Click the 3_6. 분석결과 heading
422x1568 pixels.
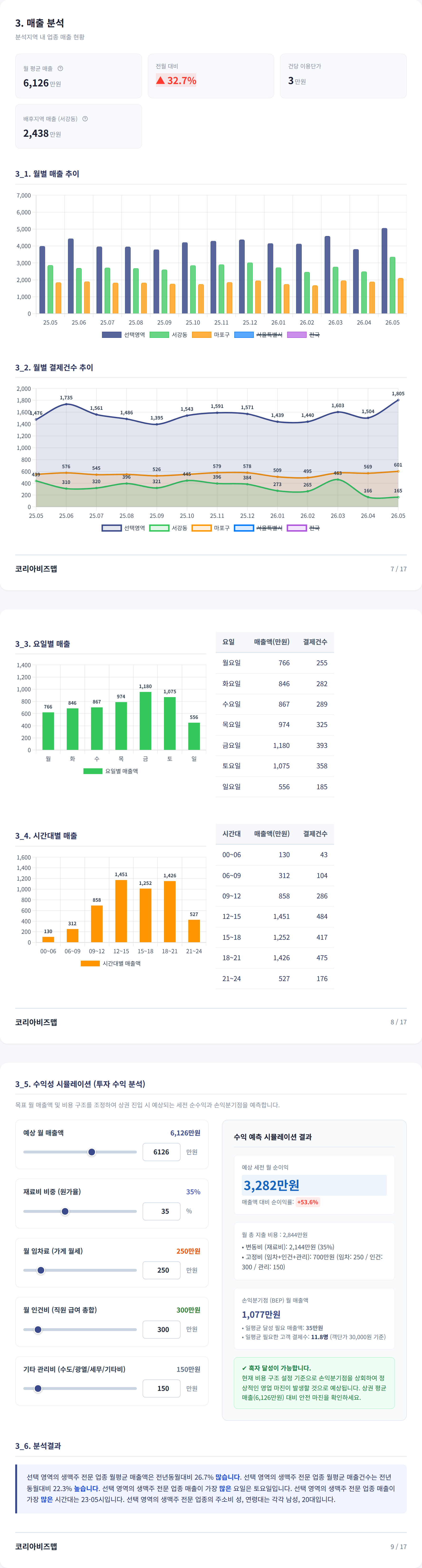click(38, 1446)
